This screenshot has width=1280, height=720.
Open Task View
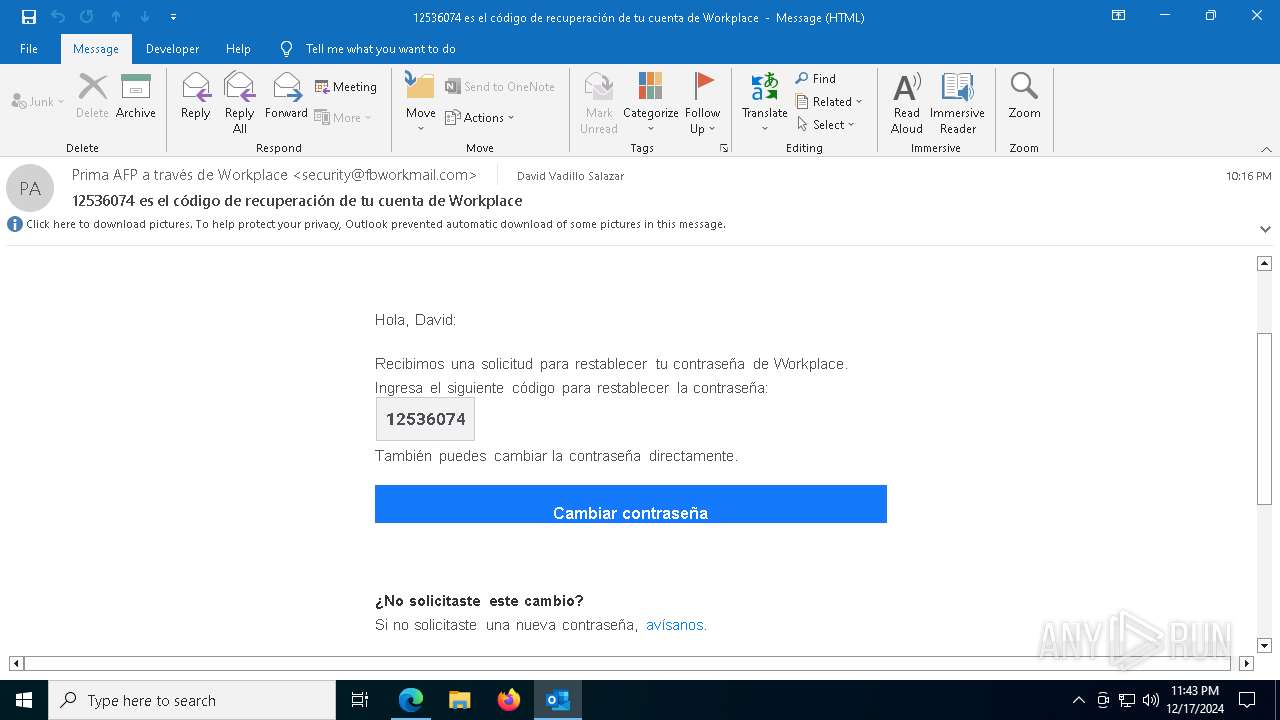[x=360, y=700]
